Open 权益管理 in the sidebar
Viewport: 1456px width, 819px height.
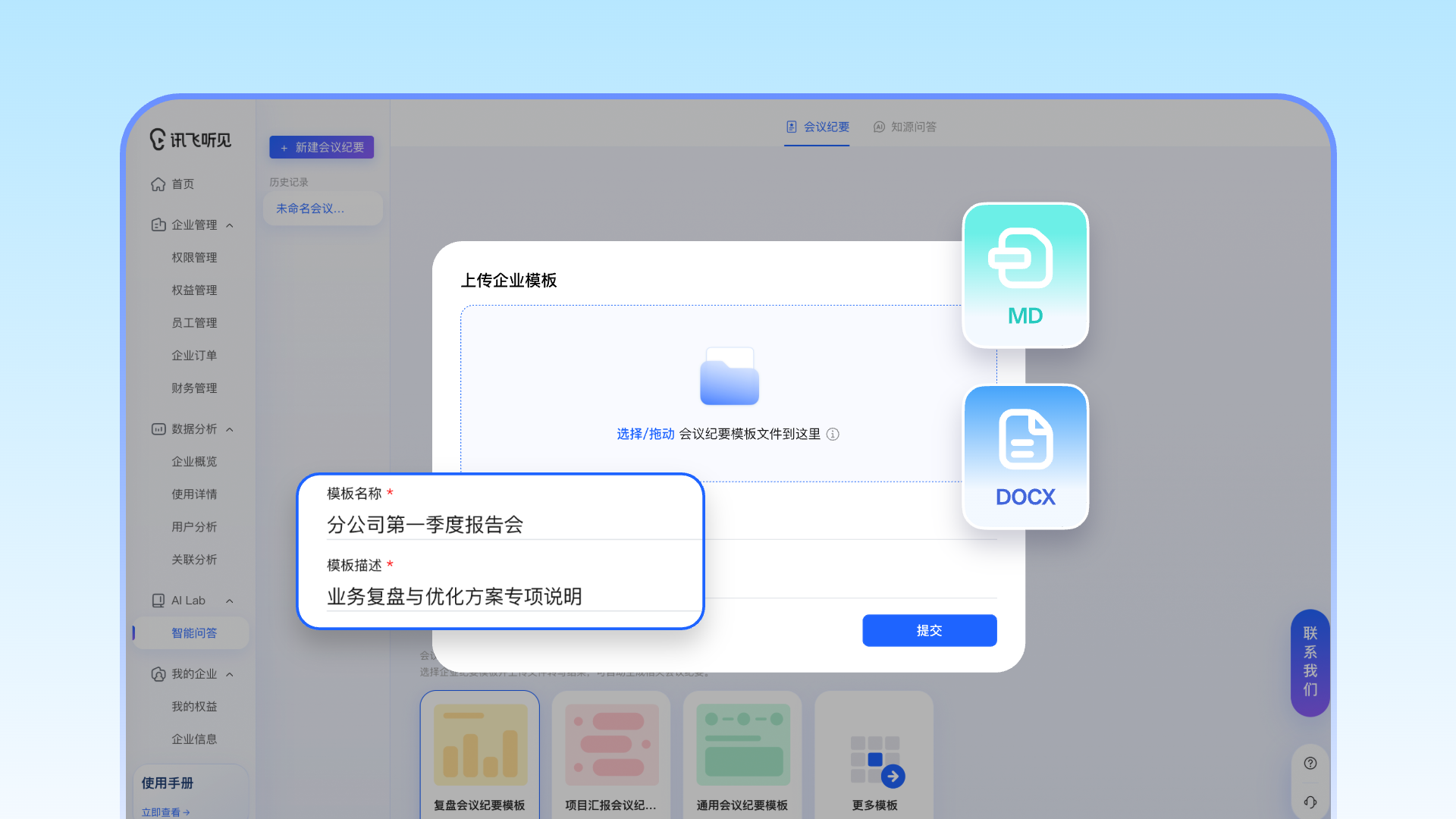pyautogui.click(x=194, y=290)
